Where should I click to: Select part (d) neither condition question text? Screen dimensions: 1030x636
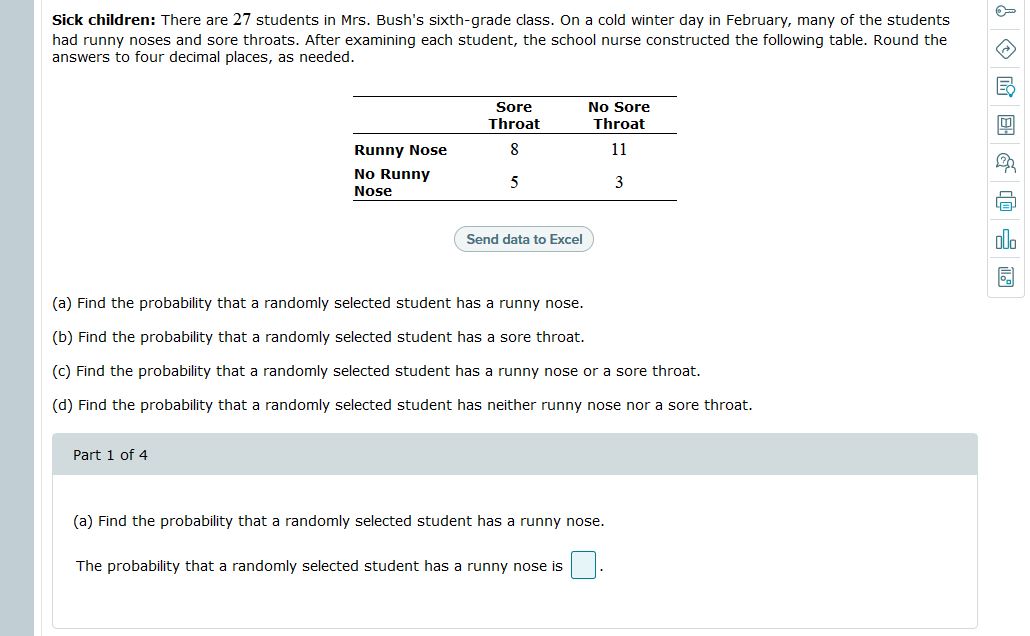(402, 404)
